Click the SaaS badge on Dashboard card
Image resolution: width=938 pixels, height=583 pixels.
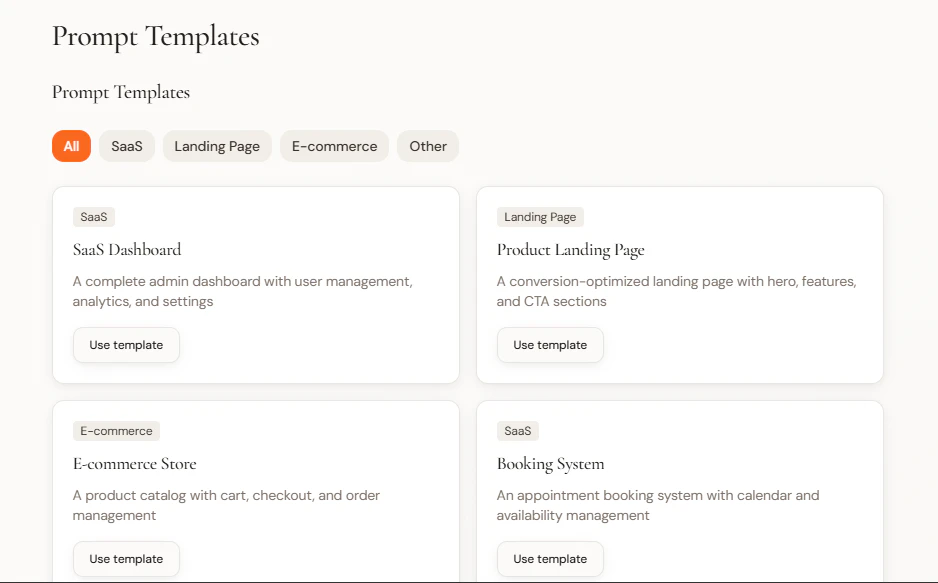pyautogui.click(x=93, y=216)
